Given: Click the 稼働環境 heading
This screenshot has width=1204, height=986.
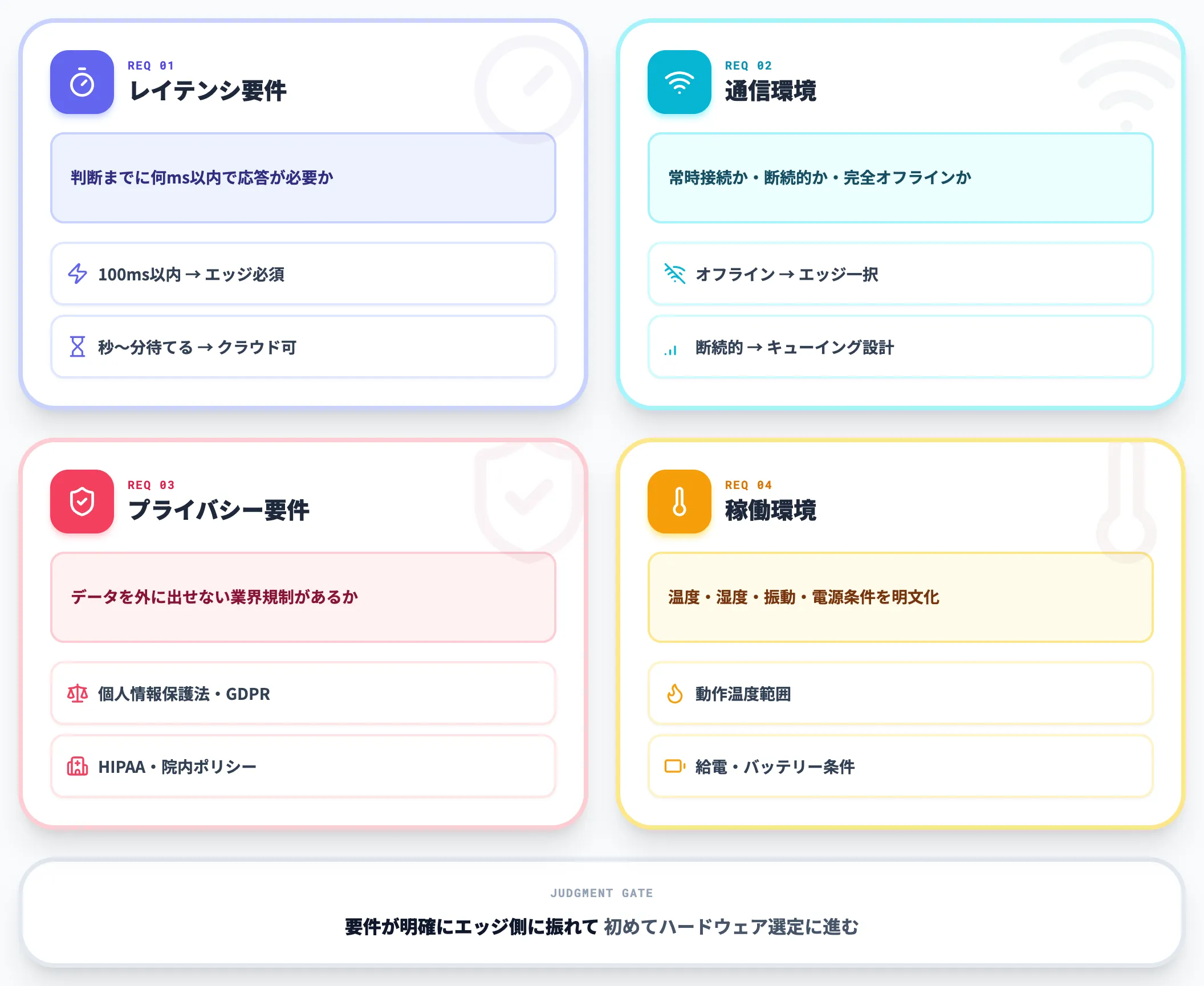Looking at the screenshot, I should 770,511.
